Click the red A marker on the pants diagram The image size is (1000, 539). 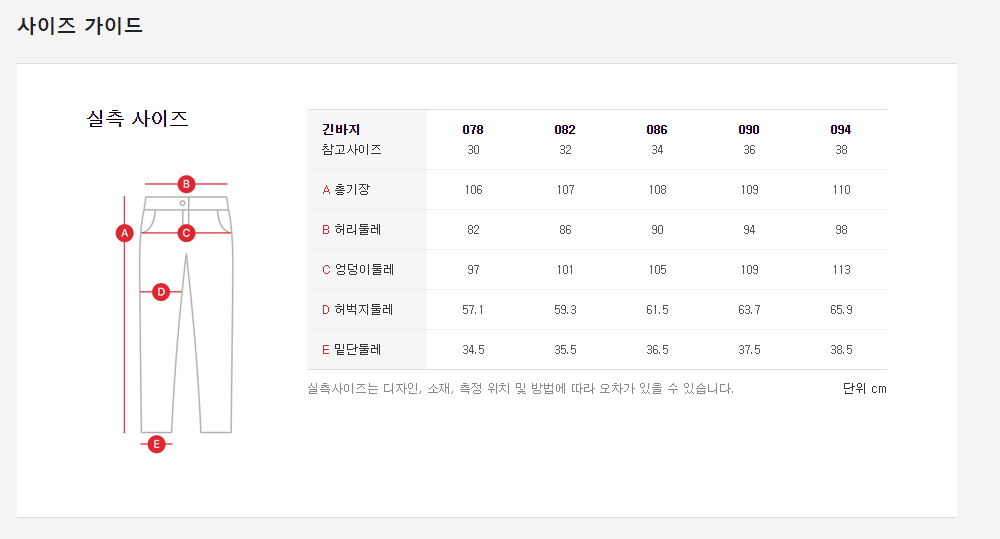tap(125, 233)
